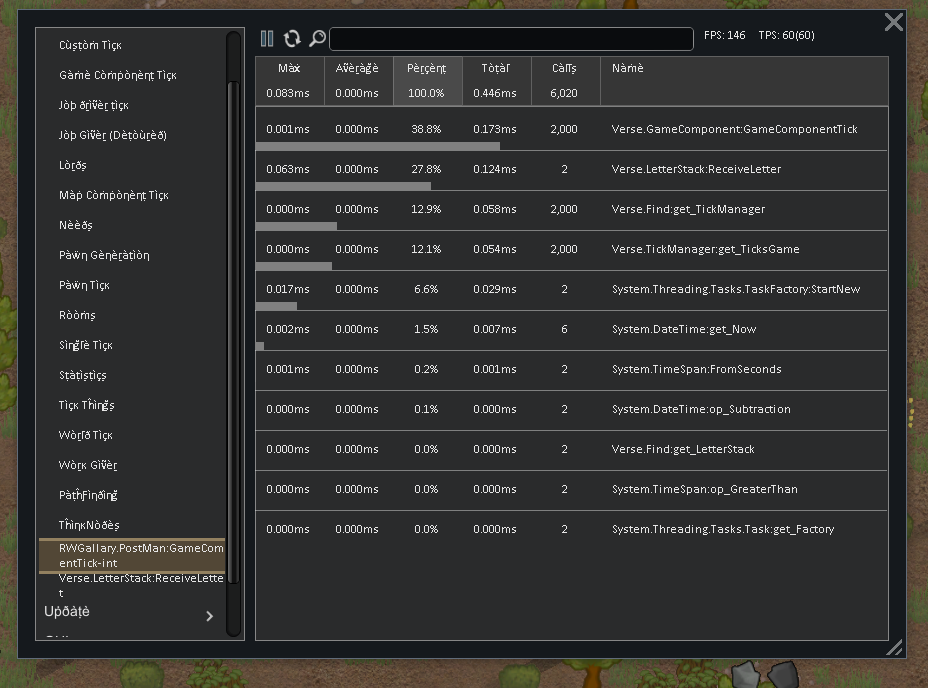This screenshot has width=928, height=688.
Task: Select the World Tick entry
Action: 85,435
